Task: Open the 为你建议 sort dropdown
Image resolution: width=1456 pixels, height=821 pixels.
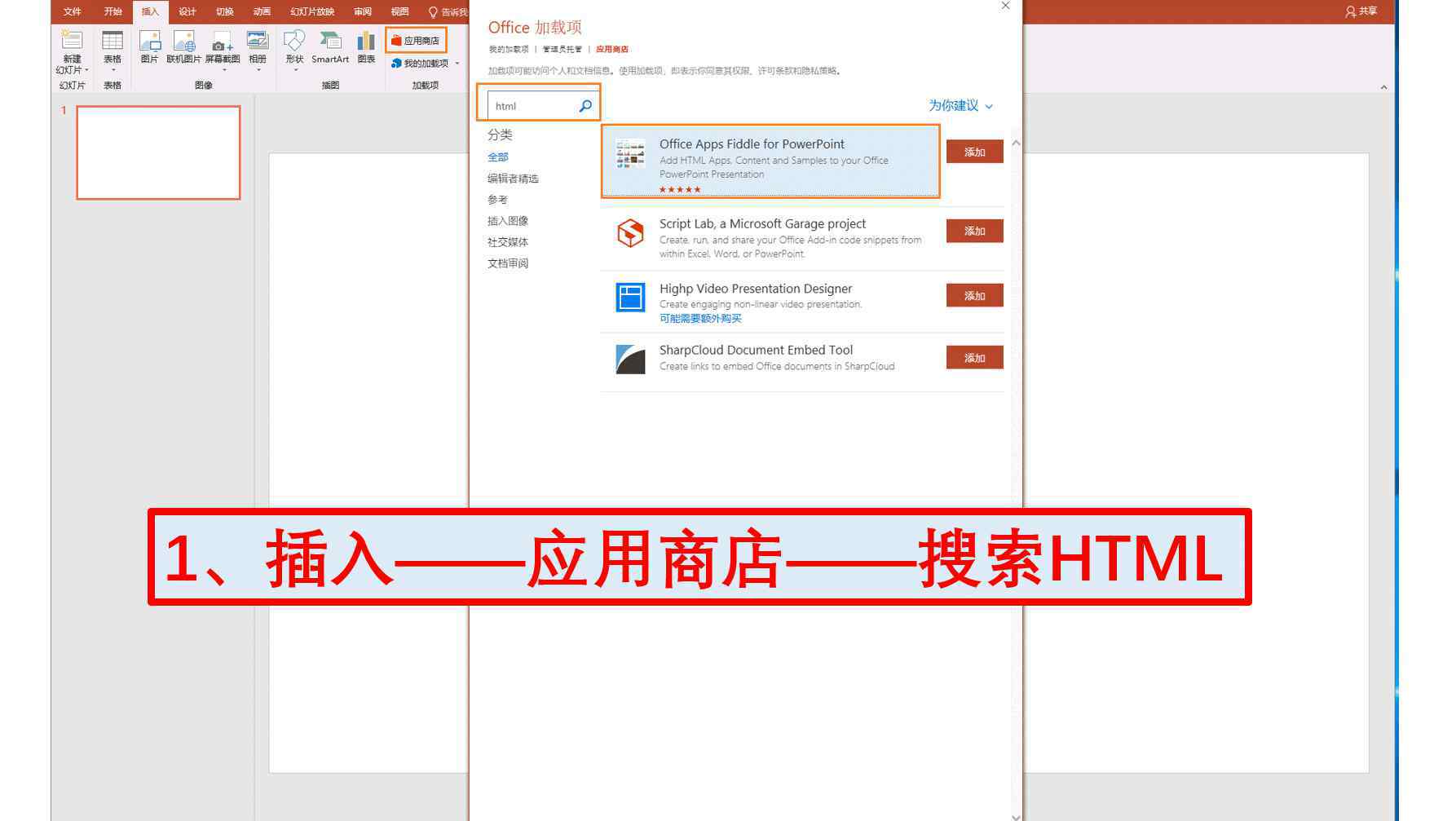Action: pos(961,105)
